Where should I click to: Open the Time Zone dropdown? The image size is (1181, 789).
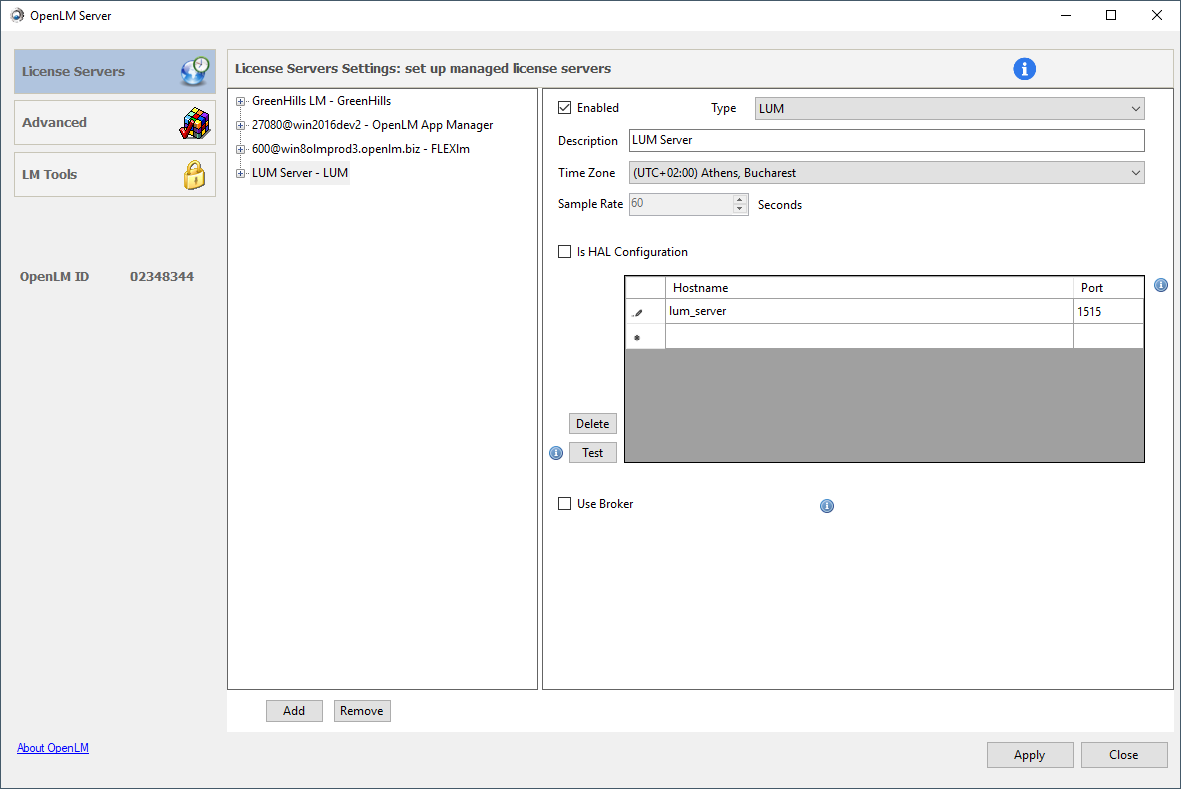[886, 173]
